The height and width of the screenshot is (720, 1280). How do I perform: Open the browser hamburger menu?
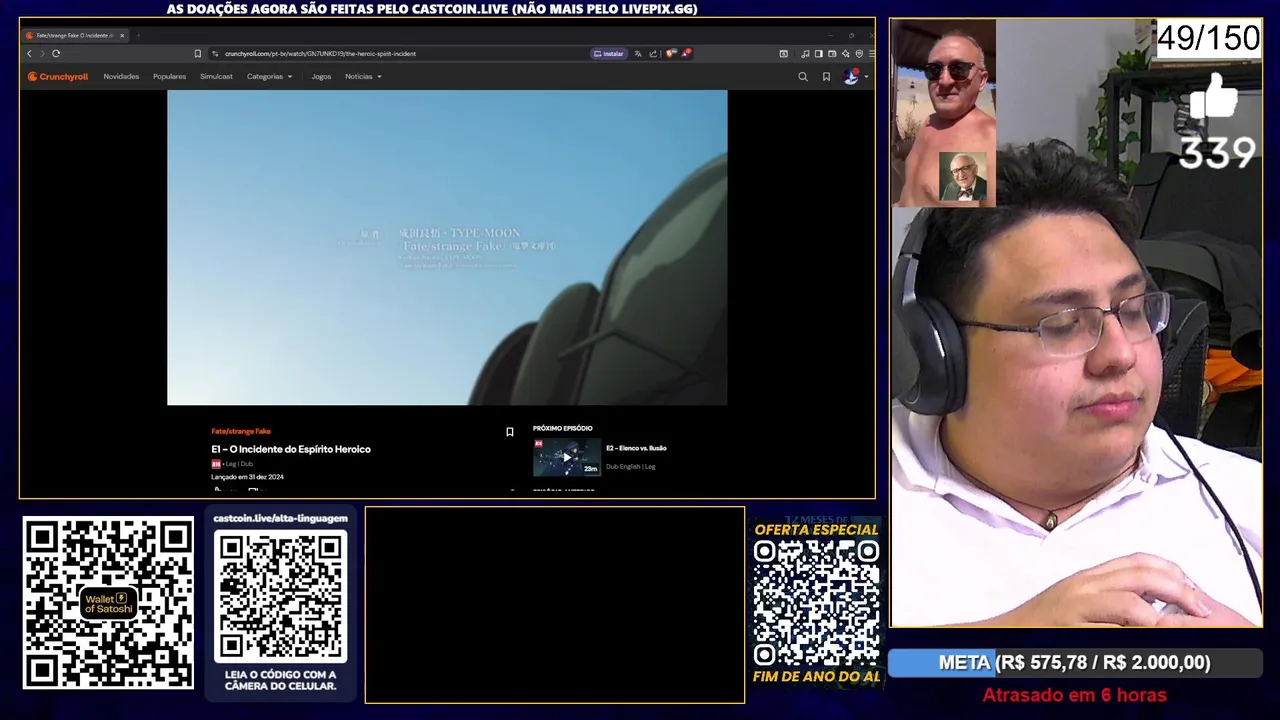[x=872, y=54]
